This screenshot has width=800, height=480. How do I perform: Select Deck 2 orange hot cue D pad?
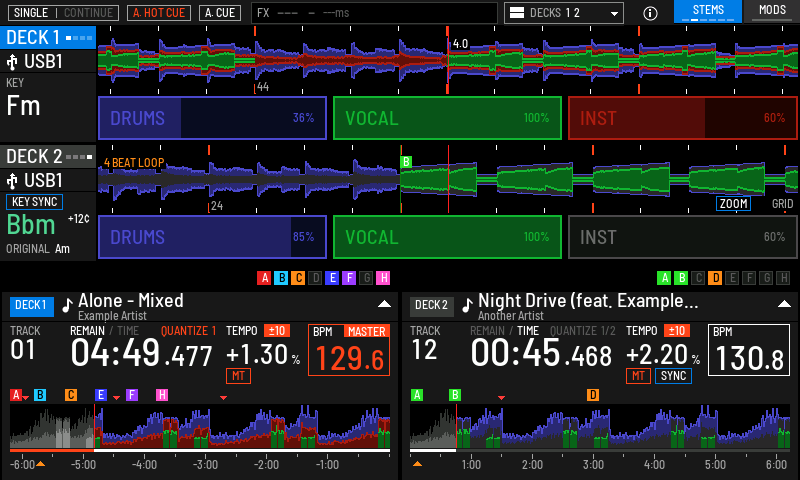tap(715, 278)
